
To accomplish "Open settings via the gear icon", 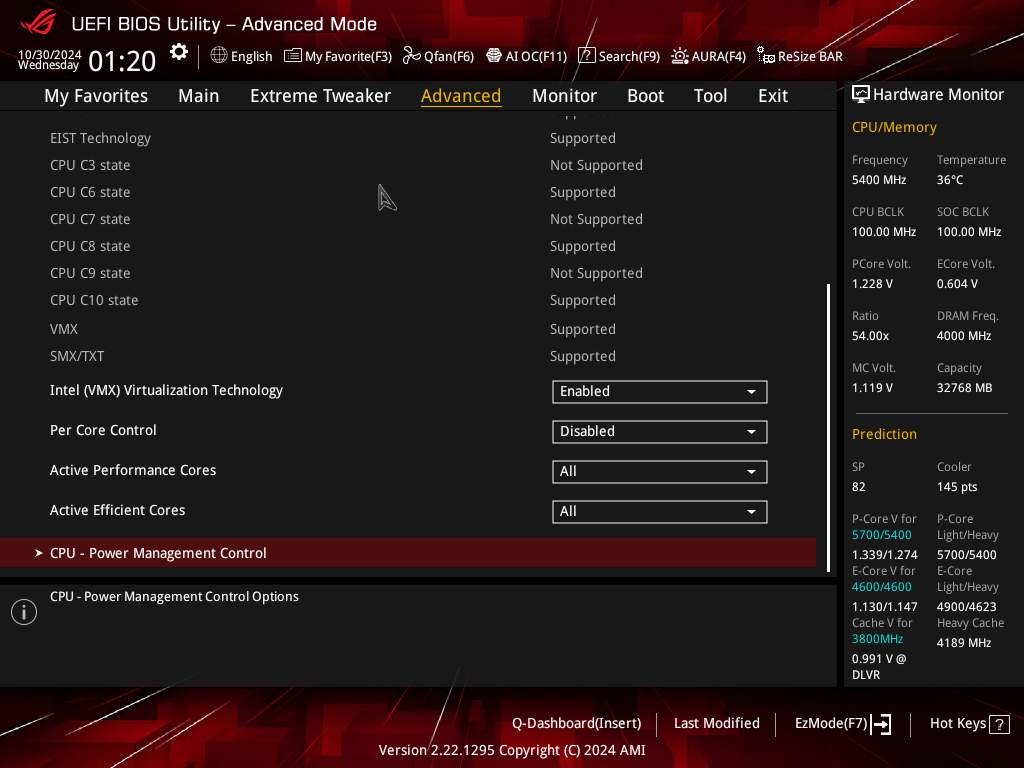I will tap(178, 52).
